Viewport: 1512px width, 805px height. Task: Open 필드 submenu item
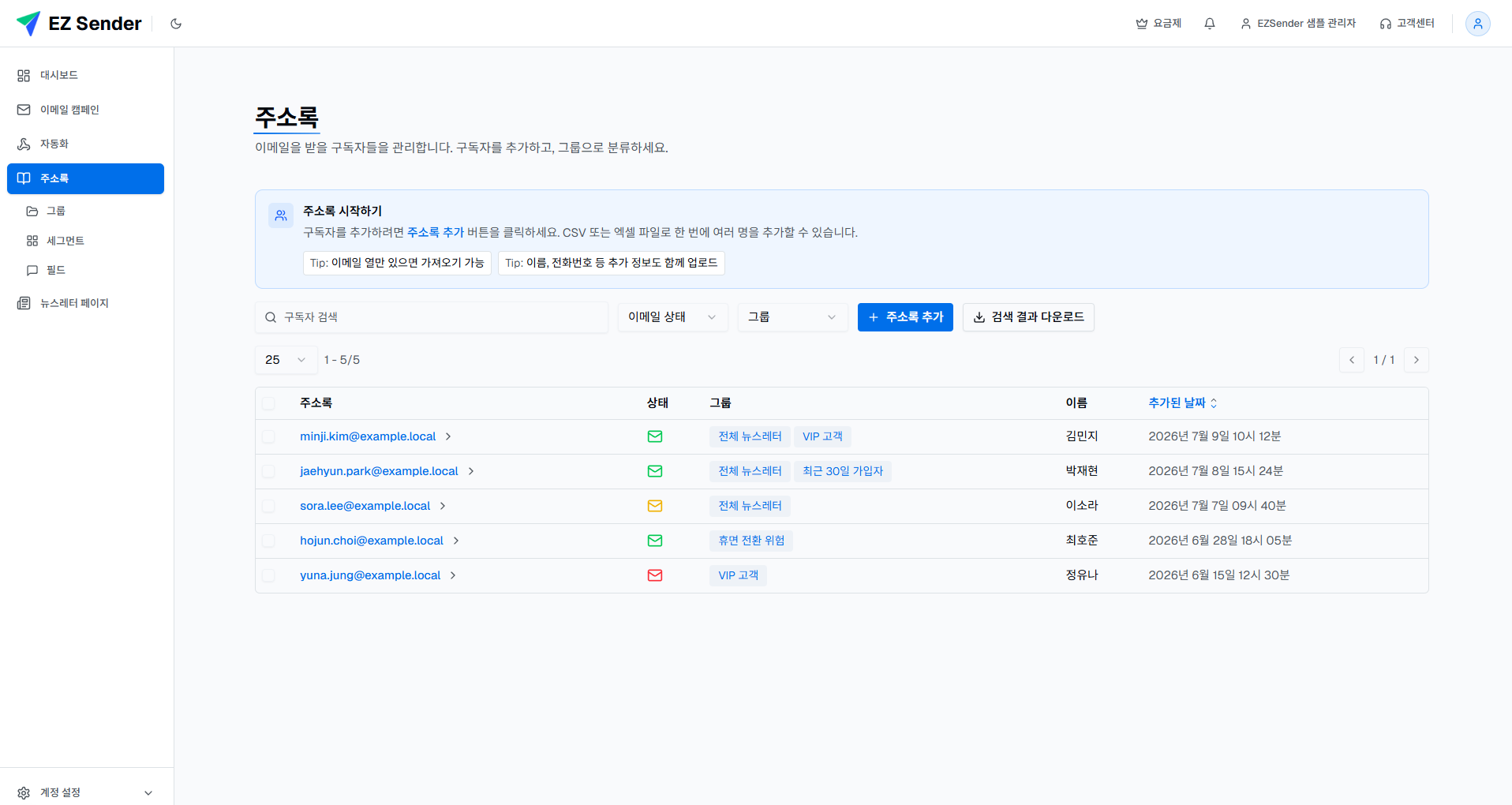(x=90, y=270)
